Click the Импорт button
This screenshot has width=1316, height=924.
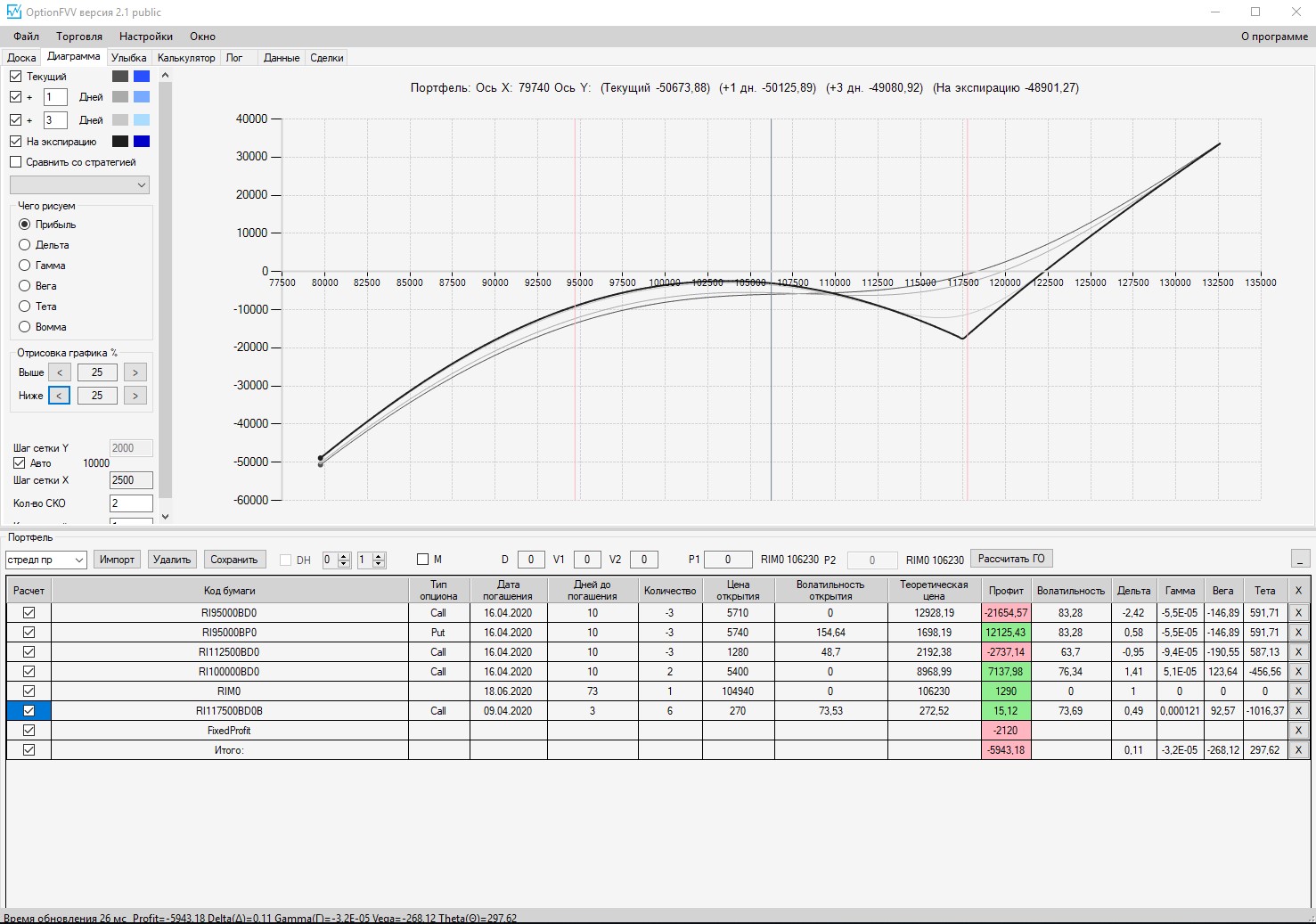117,560
